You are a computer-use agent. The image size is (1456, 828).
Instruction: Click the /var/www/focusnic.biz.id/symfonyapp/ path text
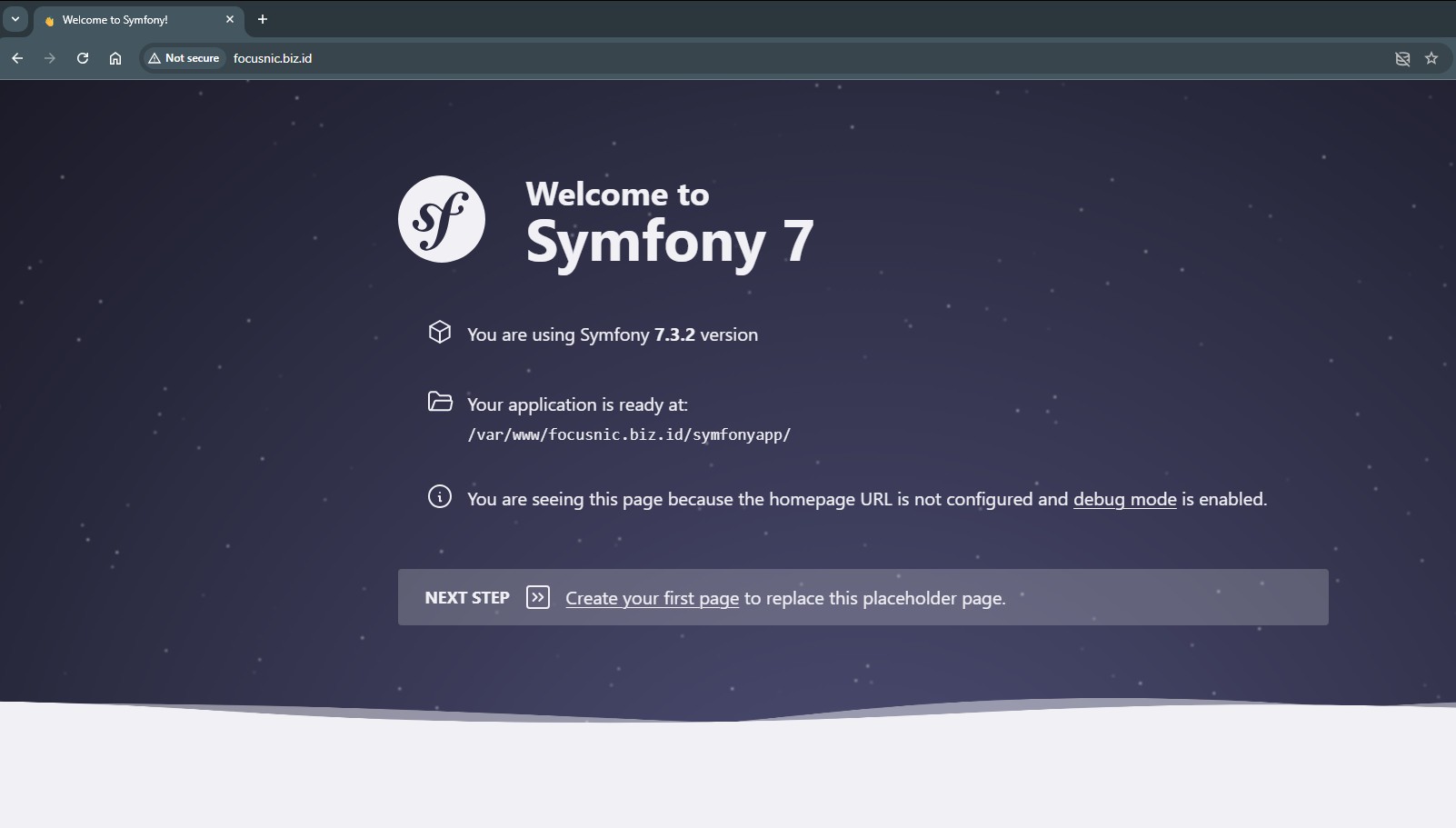[x=629, y=434]
